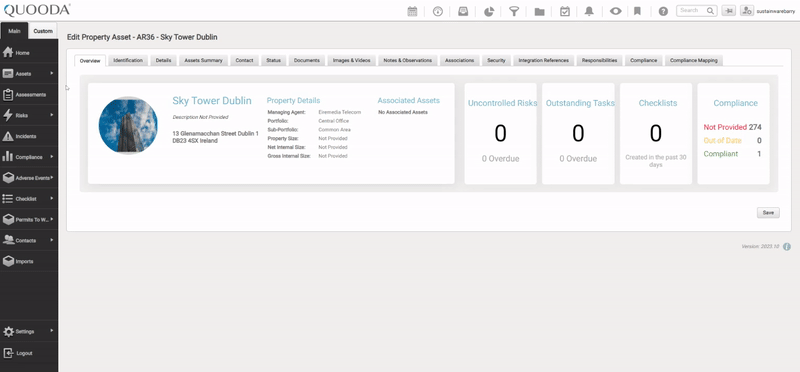Click the Assets sidebar icon
This screenshot has height=372, width=800.
[8, 73]
